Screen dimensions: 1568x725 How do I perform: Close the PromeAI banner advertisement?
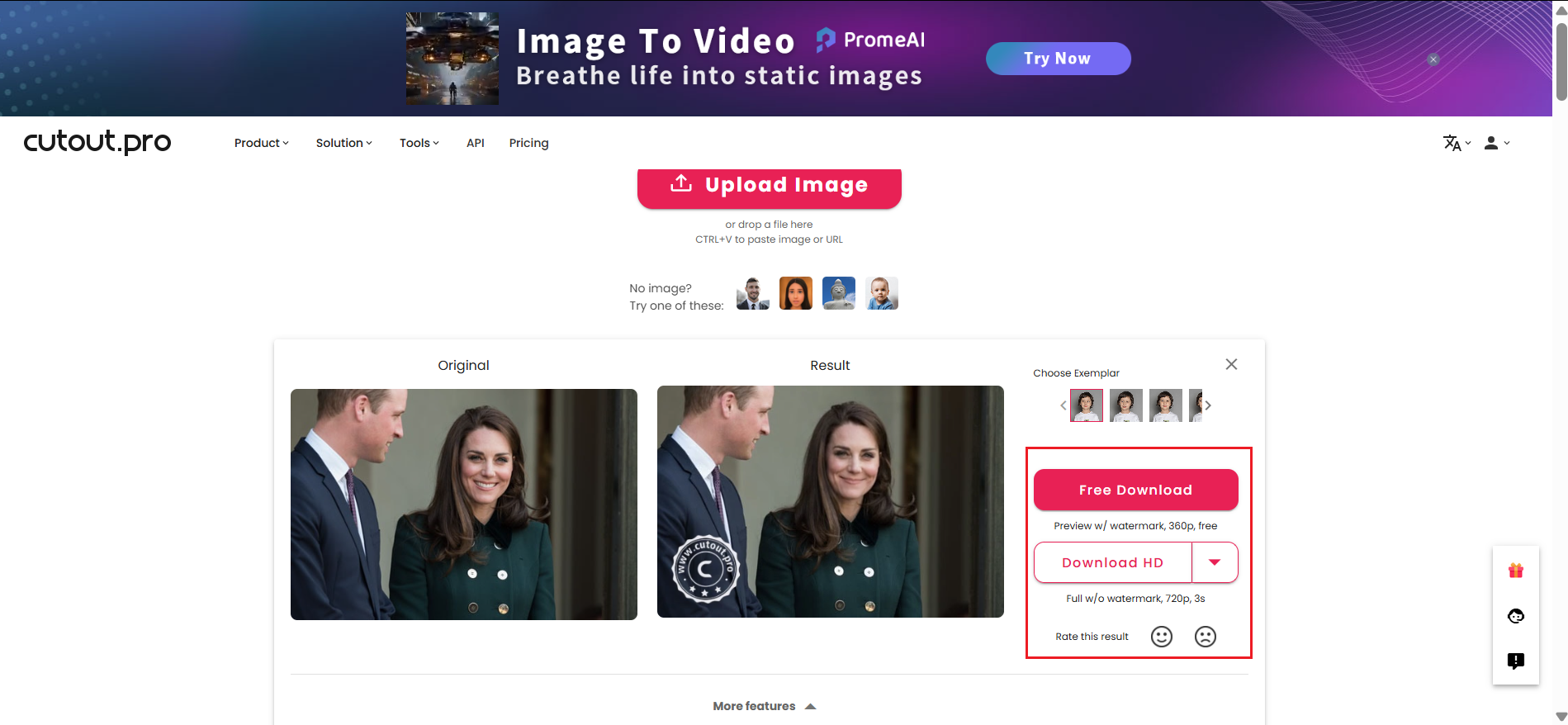coord(1433,59)
